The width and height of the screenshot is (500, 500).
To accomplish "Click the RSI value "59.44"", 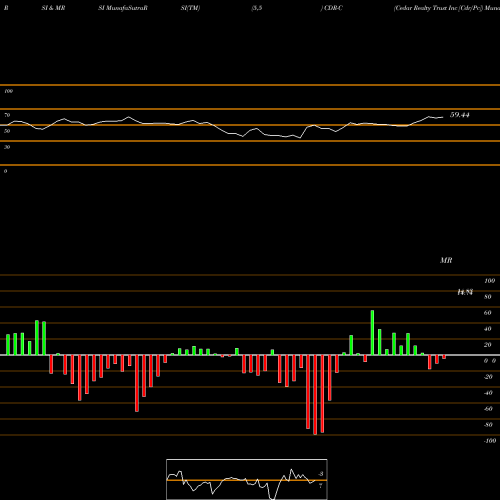I will coord(460,115).
